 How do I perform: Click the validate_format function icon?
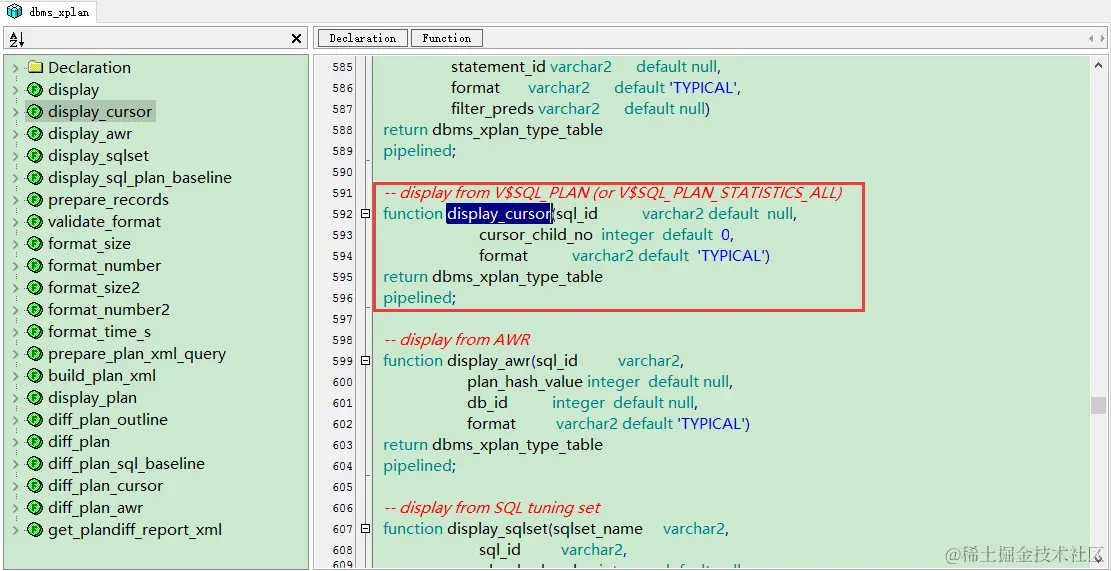coord(35,222)
